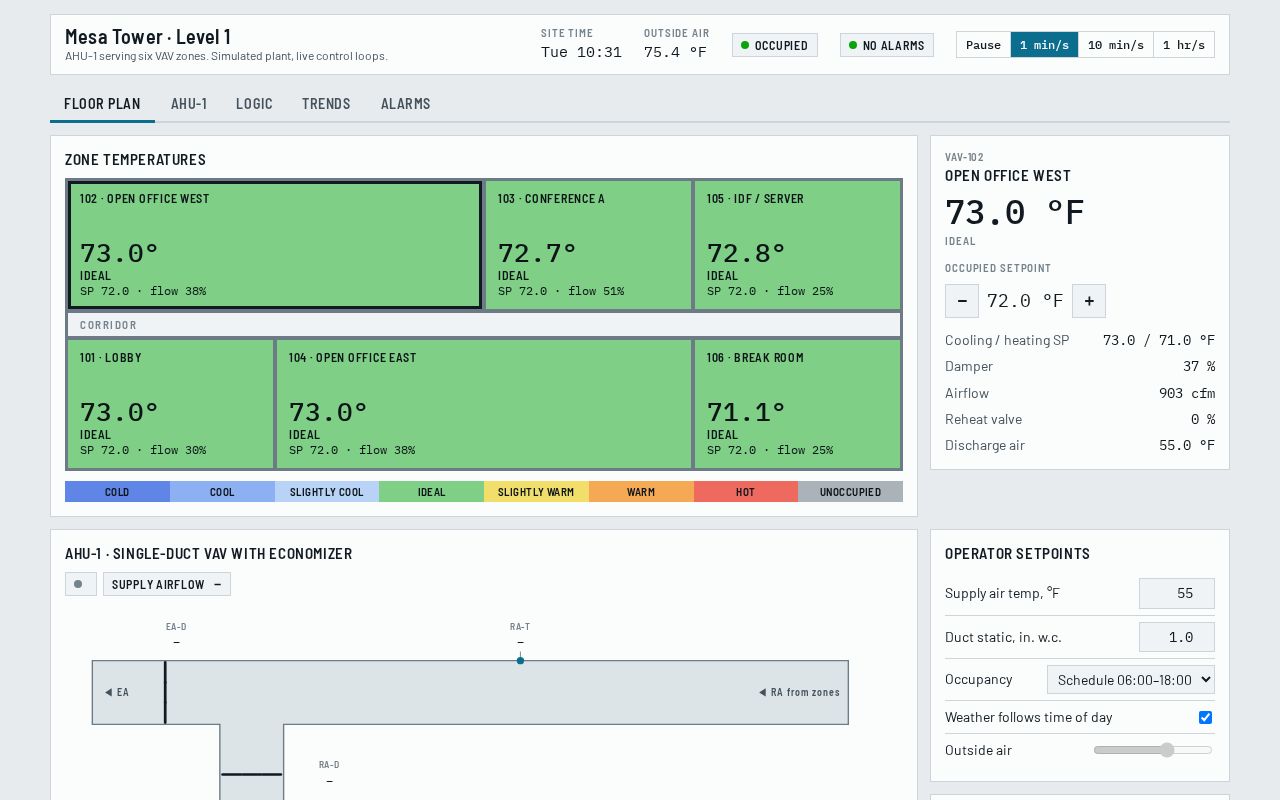The width and height of the screenshot is (1280, 800).
Task: Click the Corridor area on floor plan
Action: (x=484, y=325)
